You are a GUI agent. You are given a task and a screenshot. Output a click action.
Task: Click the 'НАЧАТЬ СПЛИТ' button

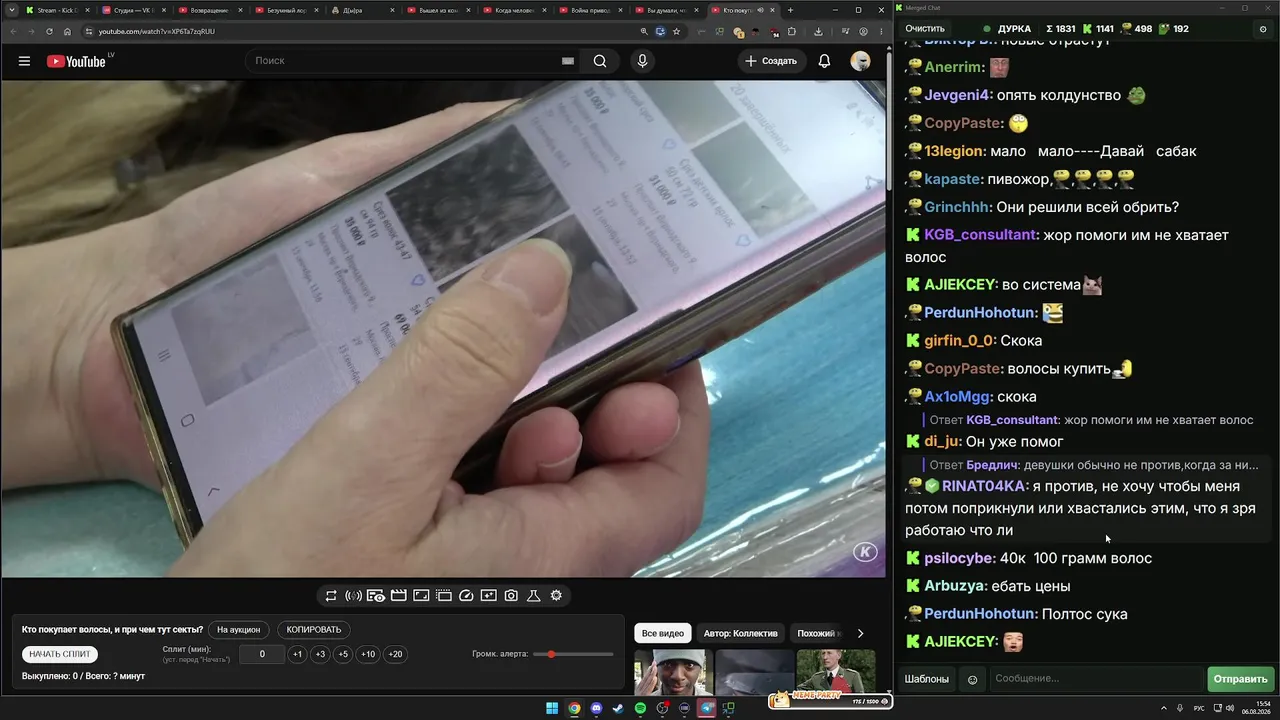(x=60, y=654)
